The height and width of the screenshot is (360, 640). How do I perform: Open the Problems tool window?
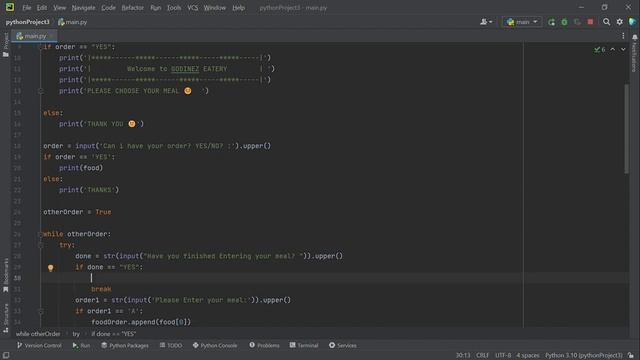point(264,345)
